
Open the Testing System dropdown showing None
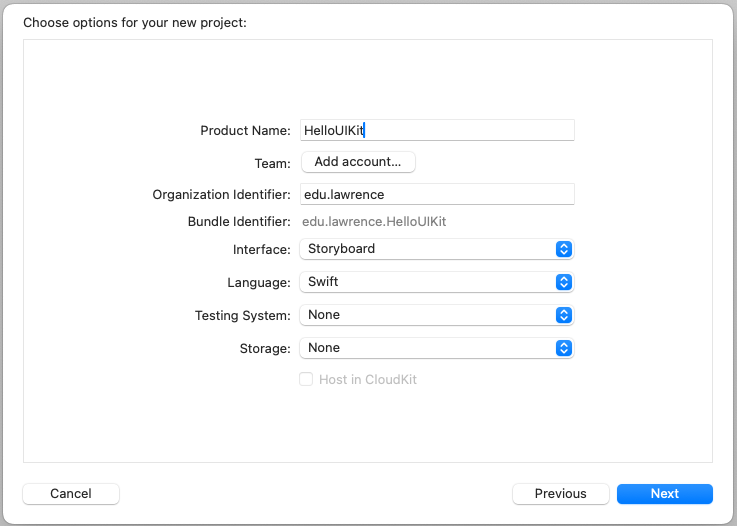click(x=437, y=315)
